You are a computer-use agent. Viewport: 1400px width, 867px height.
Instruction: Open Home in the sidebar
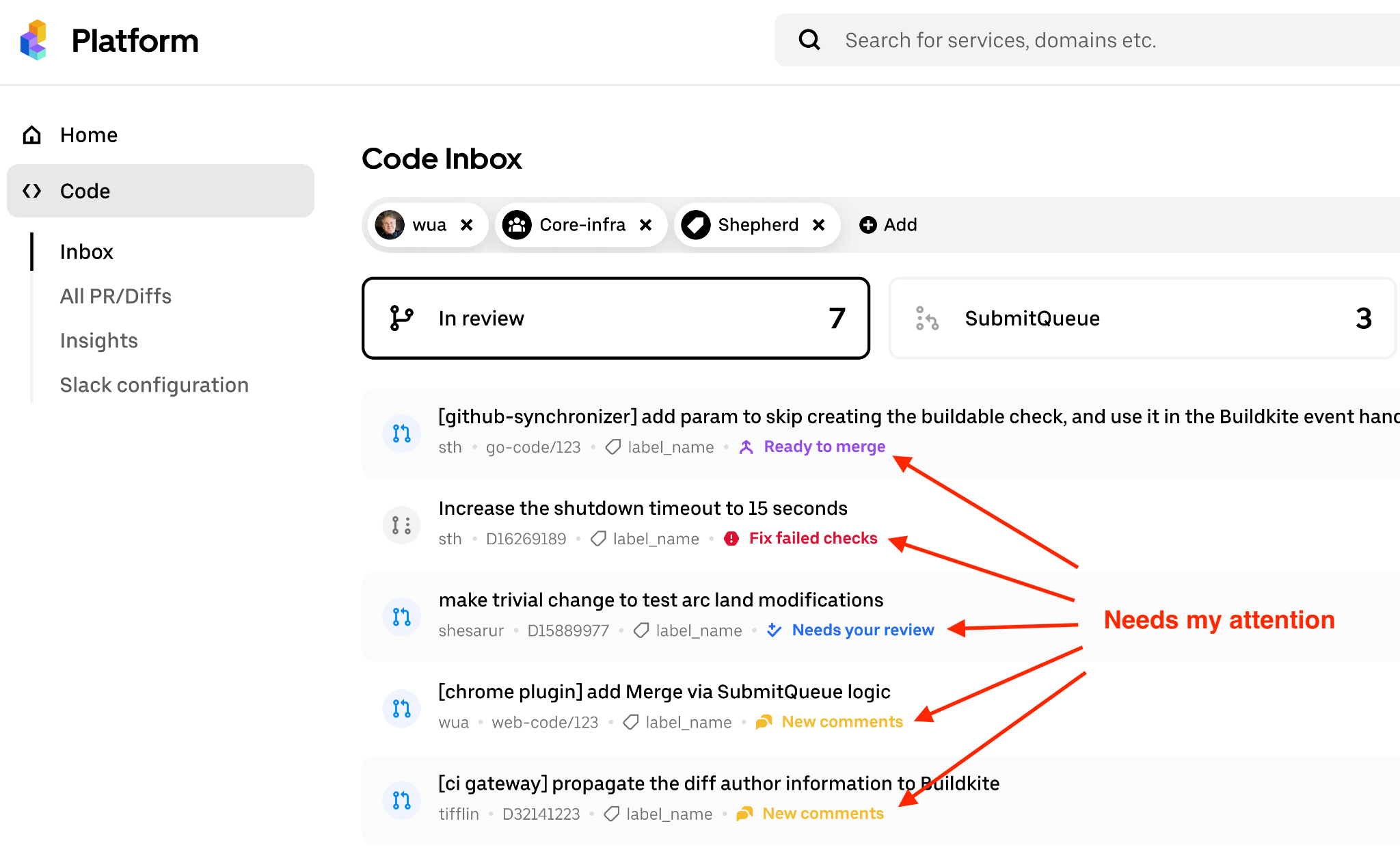(x=161, y=135)
